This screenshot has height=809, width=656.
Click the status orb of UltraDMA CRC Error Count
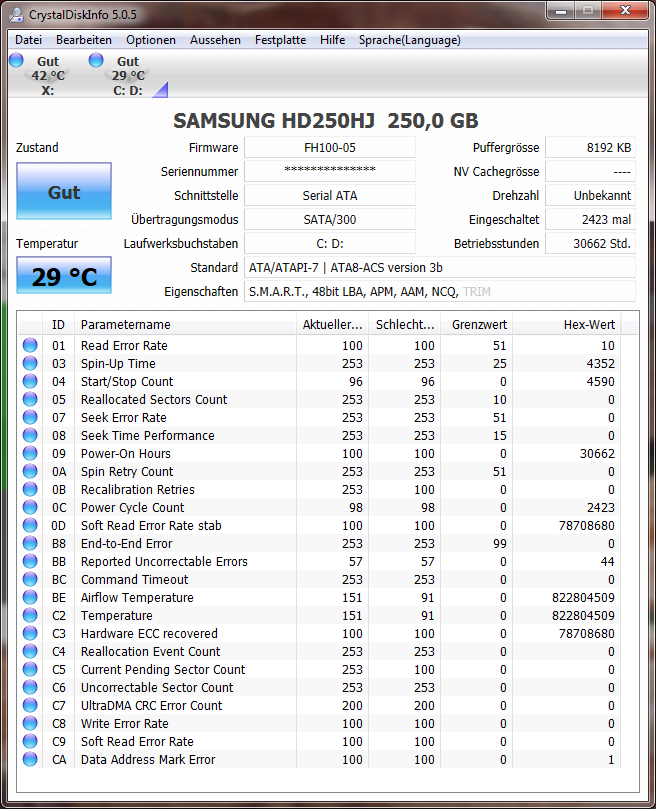click(x=30, y=705)
